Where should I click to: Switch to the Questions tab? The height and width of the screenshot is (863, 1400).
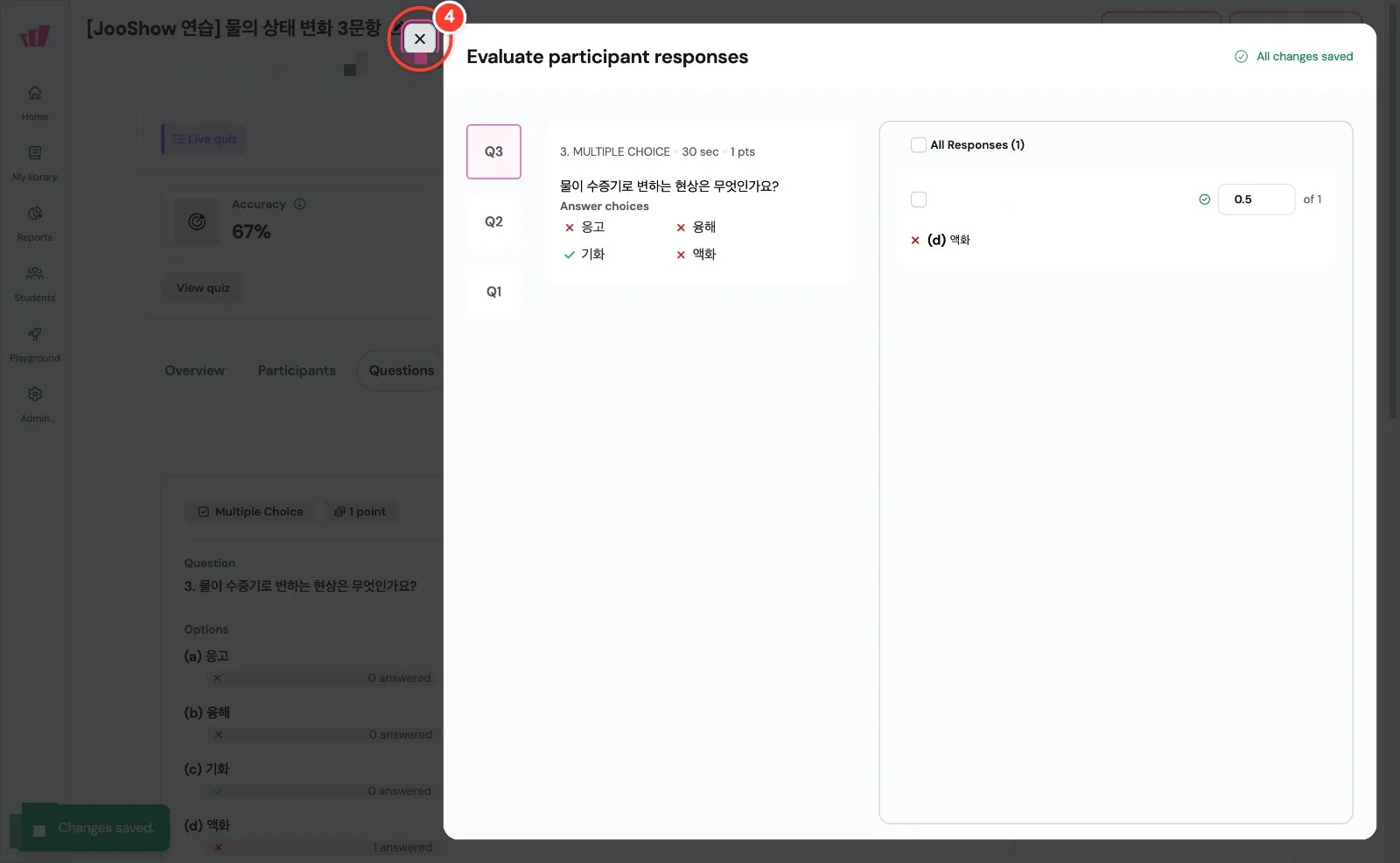click(401, 370)
